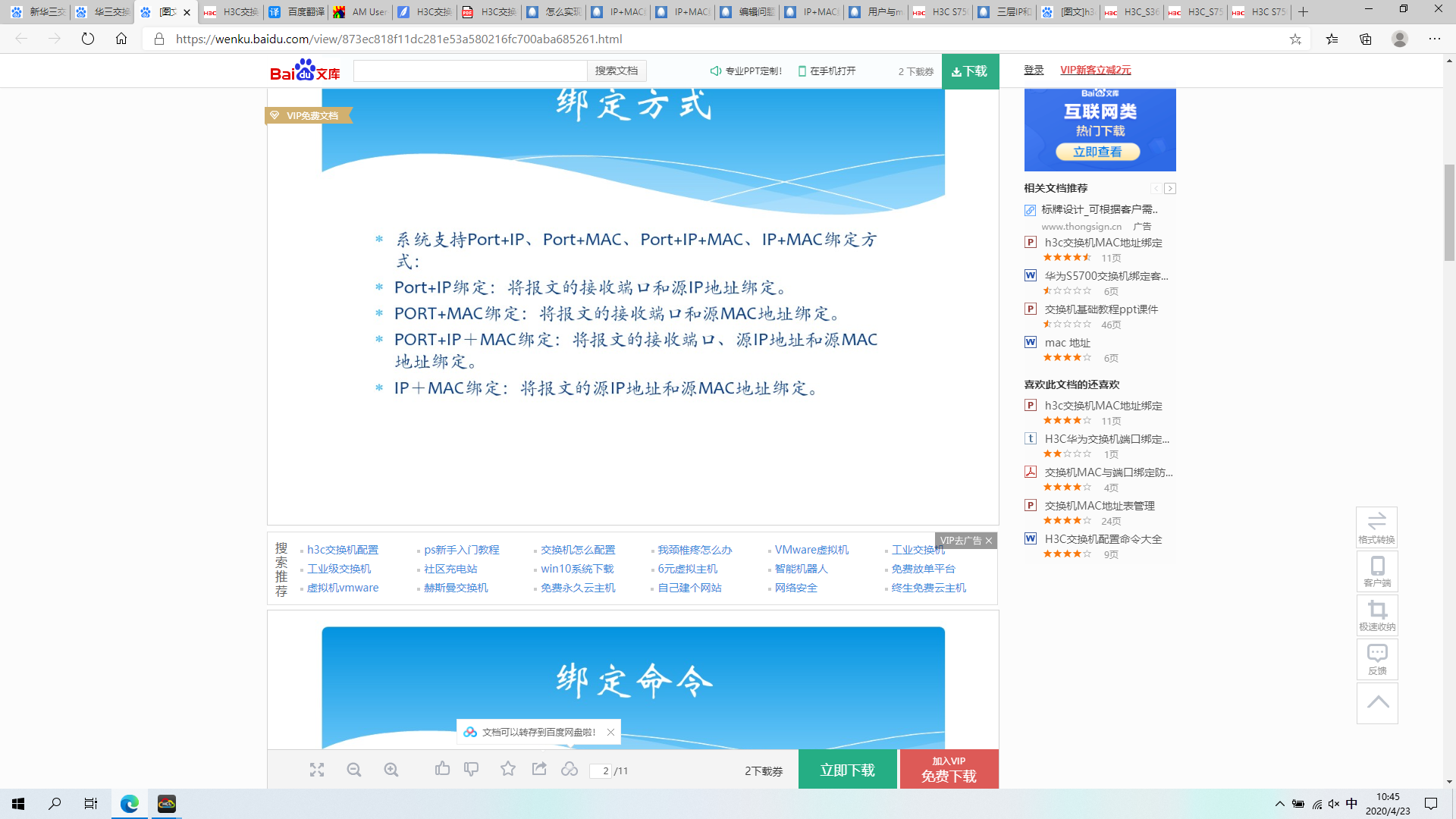The width and height of the screenshot is (1456, 819).
Task: Click the 反馈 feedback icon
Action: [1376, 659]
